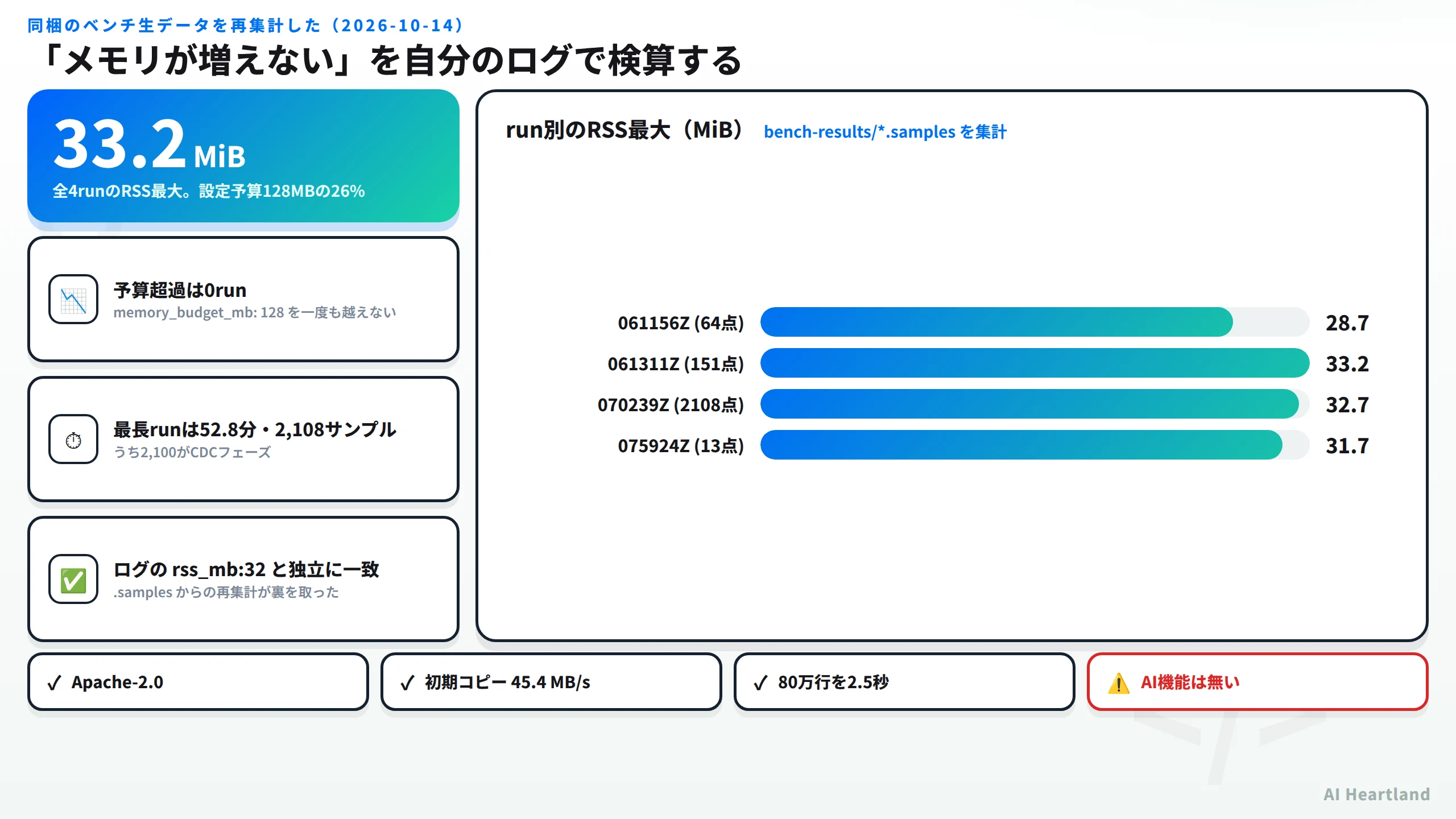Click the label 075924Z (13点)

tap(681, 446)
